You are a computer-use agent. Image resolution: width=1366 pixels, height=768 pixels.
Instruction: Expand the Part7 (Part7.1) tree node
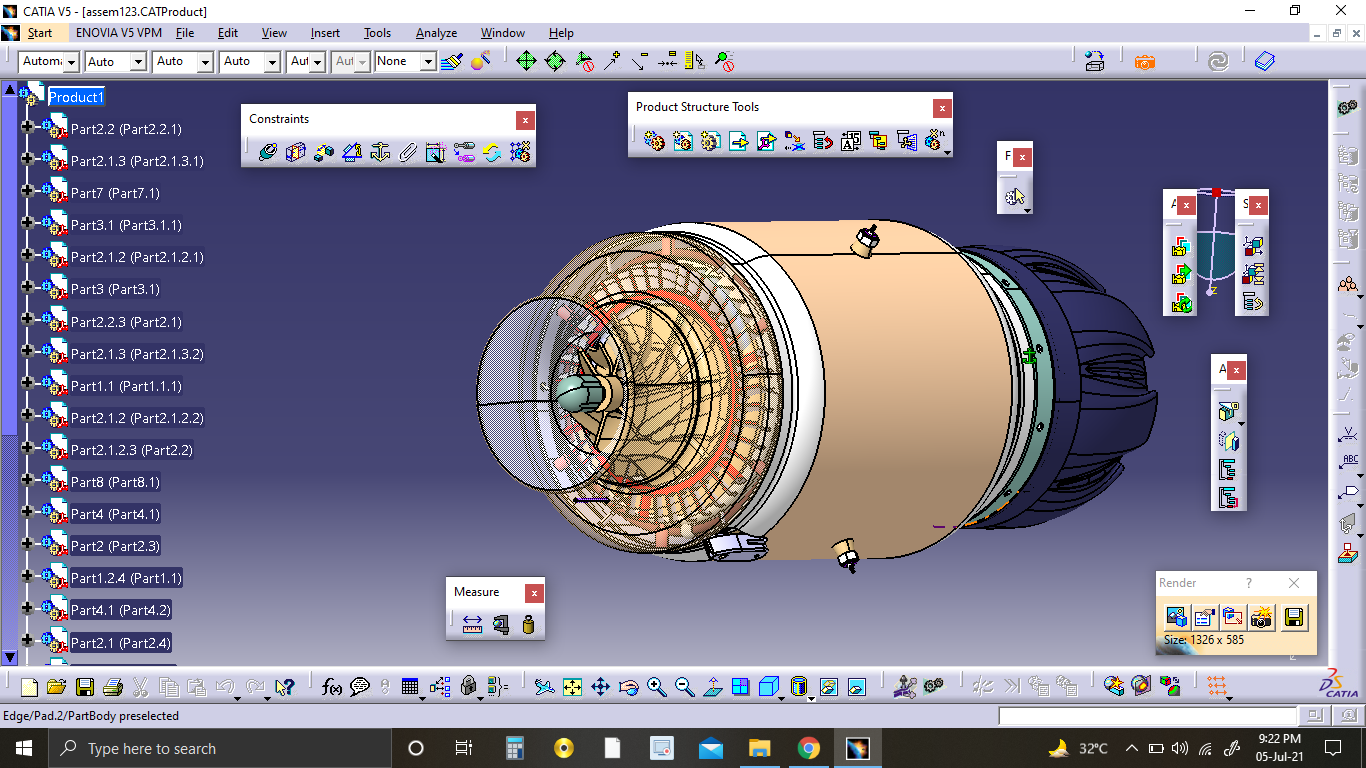(27, 192)
